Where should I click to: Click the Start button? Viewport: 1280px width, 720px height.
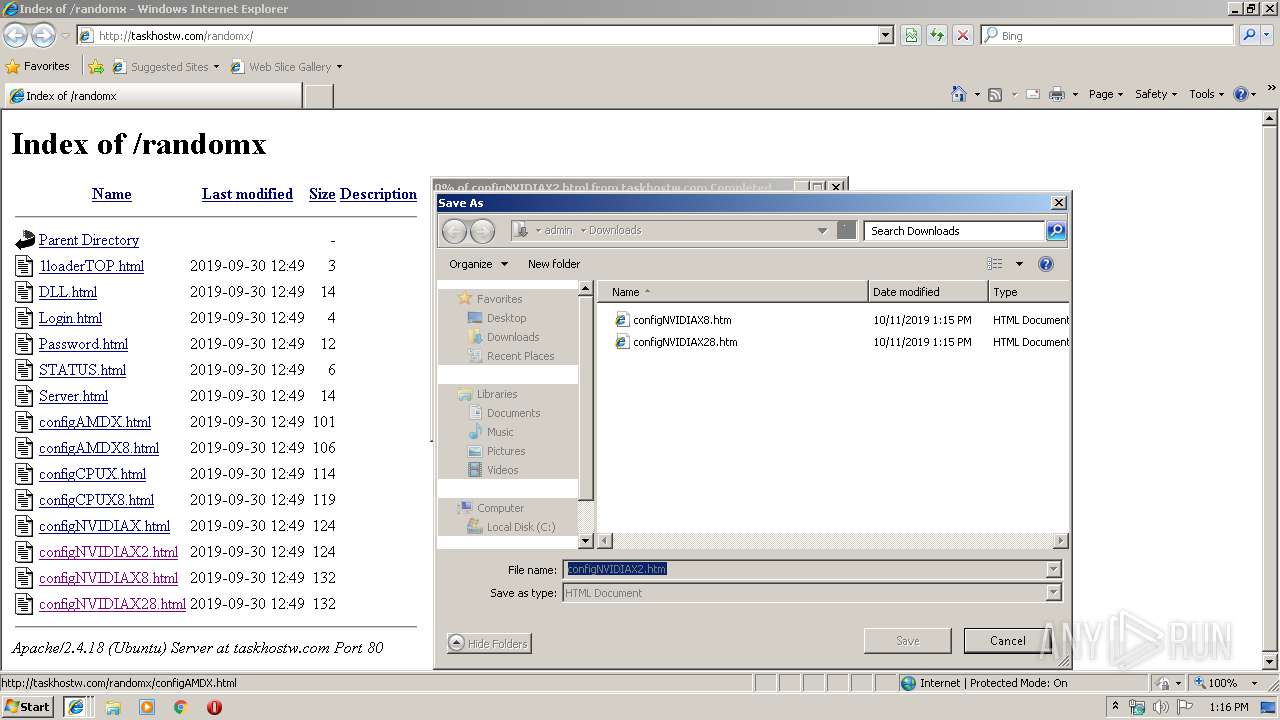pos(28,706)
